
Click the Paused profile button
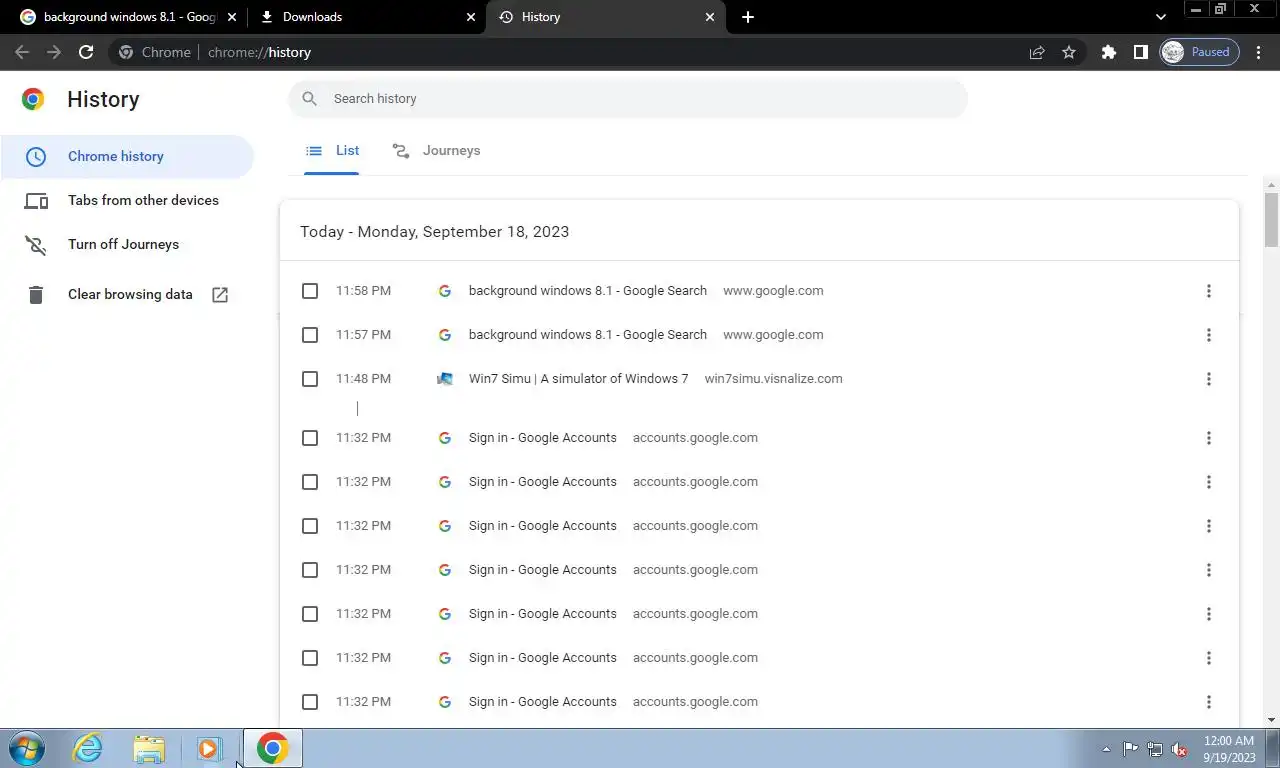tap(1199, 52)
